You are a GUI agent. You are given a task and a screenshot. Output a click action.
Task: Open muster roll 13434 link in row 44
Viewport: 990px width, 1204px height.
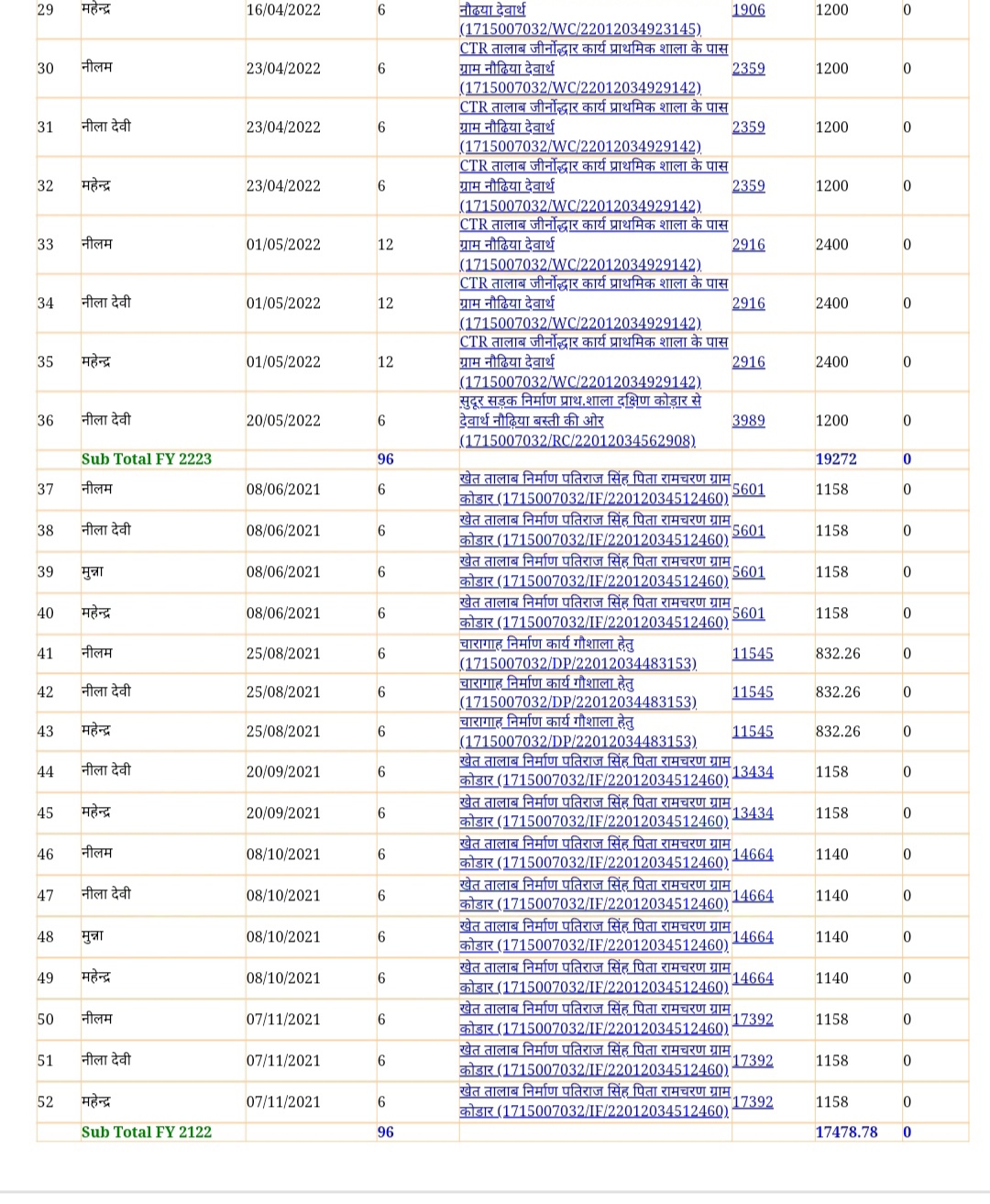tap(752, 772)
